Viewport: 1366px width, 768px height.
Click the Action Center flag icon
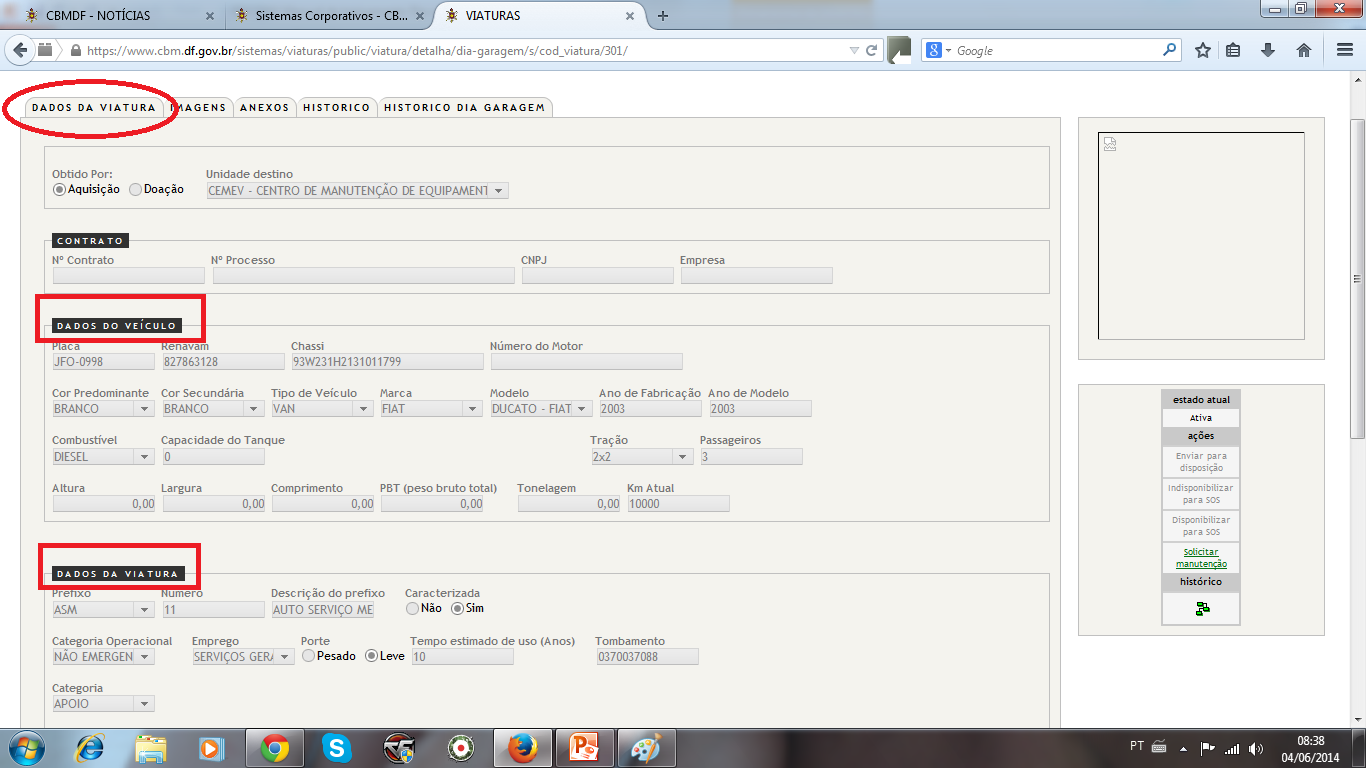pyautogui.click(x=1208, y=748)
